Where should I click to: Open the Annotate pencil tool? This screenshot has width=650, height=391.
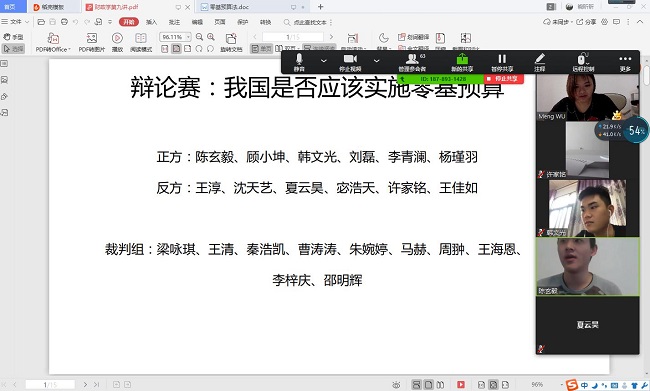click(539, 63)
